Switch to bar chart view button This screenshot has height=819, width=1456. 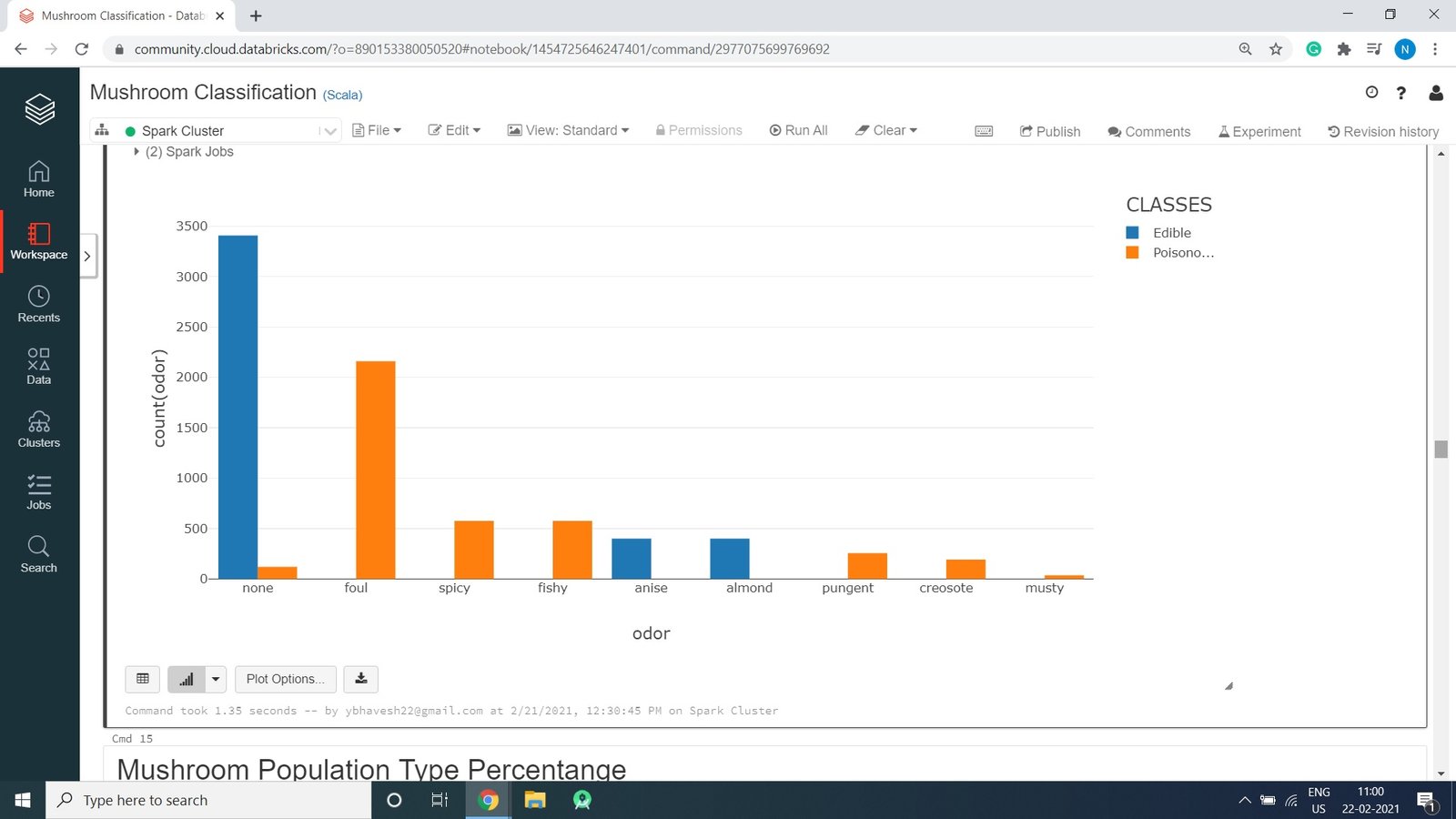[187, 679]
